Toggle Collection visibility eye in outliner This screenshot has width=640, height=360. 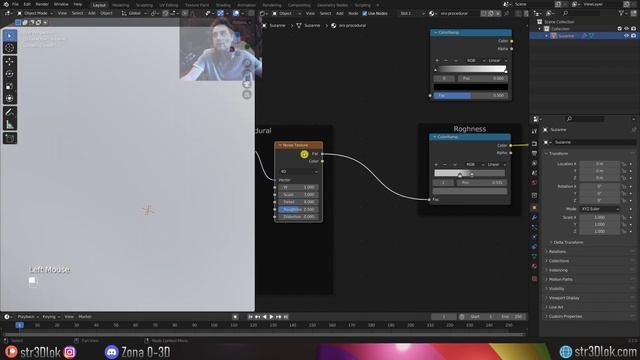coord(626,29)
